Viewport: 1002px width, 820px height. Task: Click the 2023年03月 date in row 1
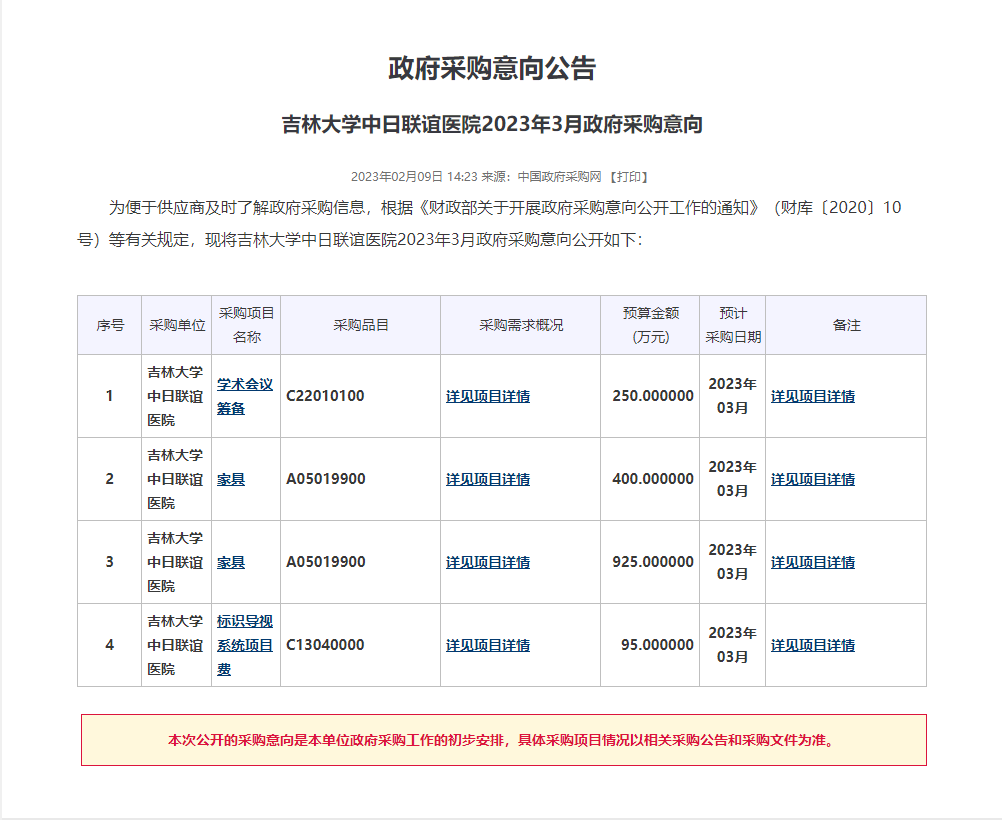pos(732,396)
